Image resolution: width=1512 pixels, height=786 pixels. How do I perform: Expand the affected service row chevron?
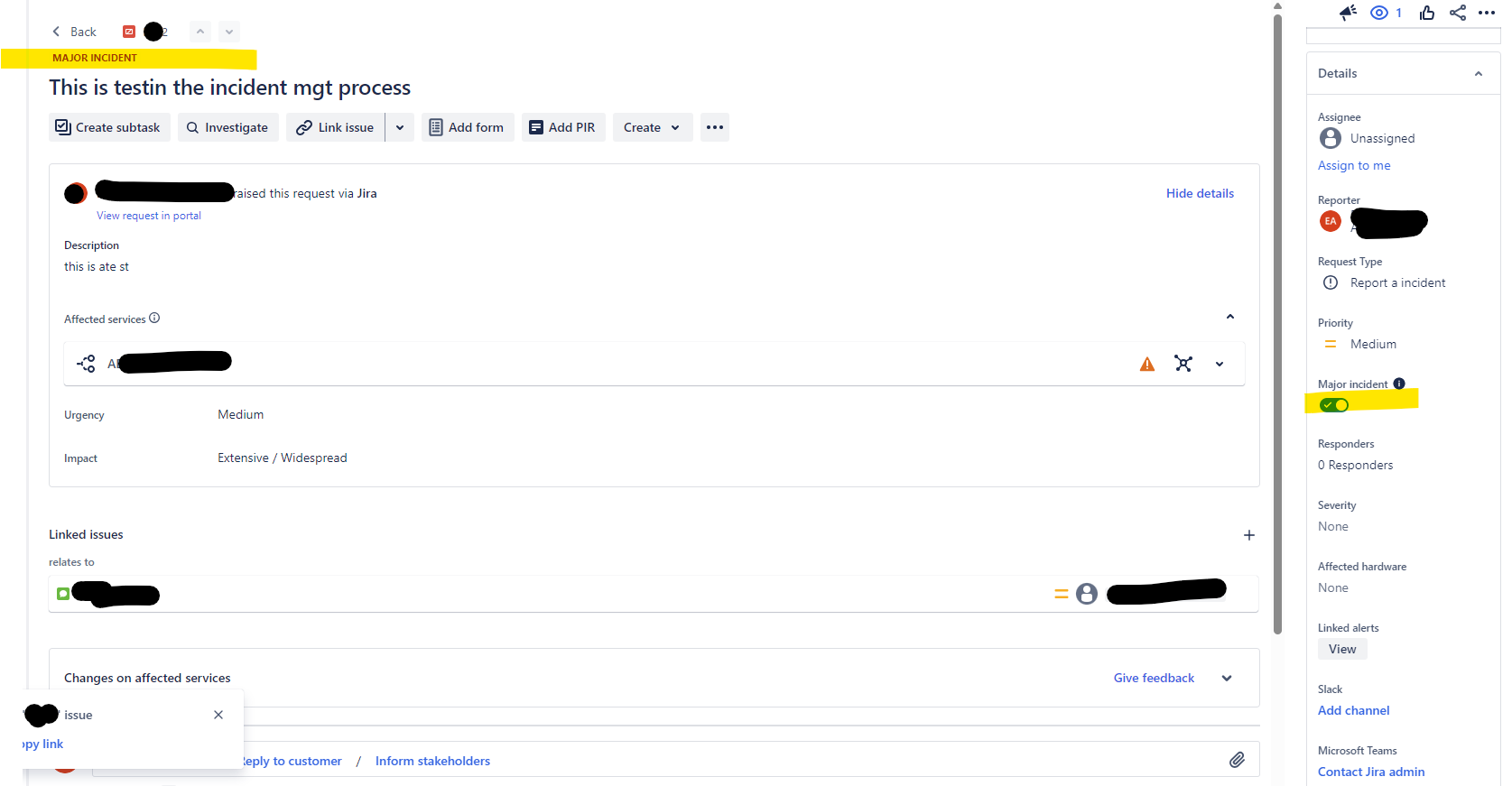coord(1220,364)
